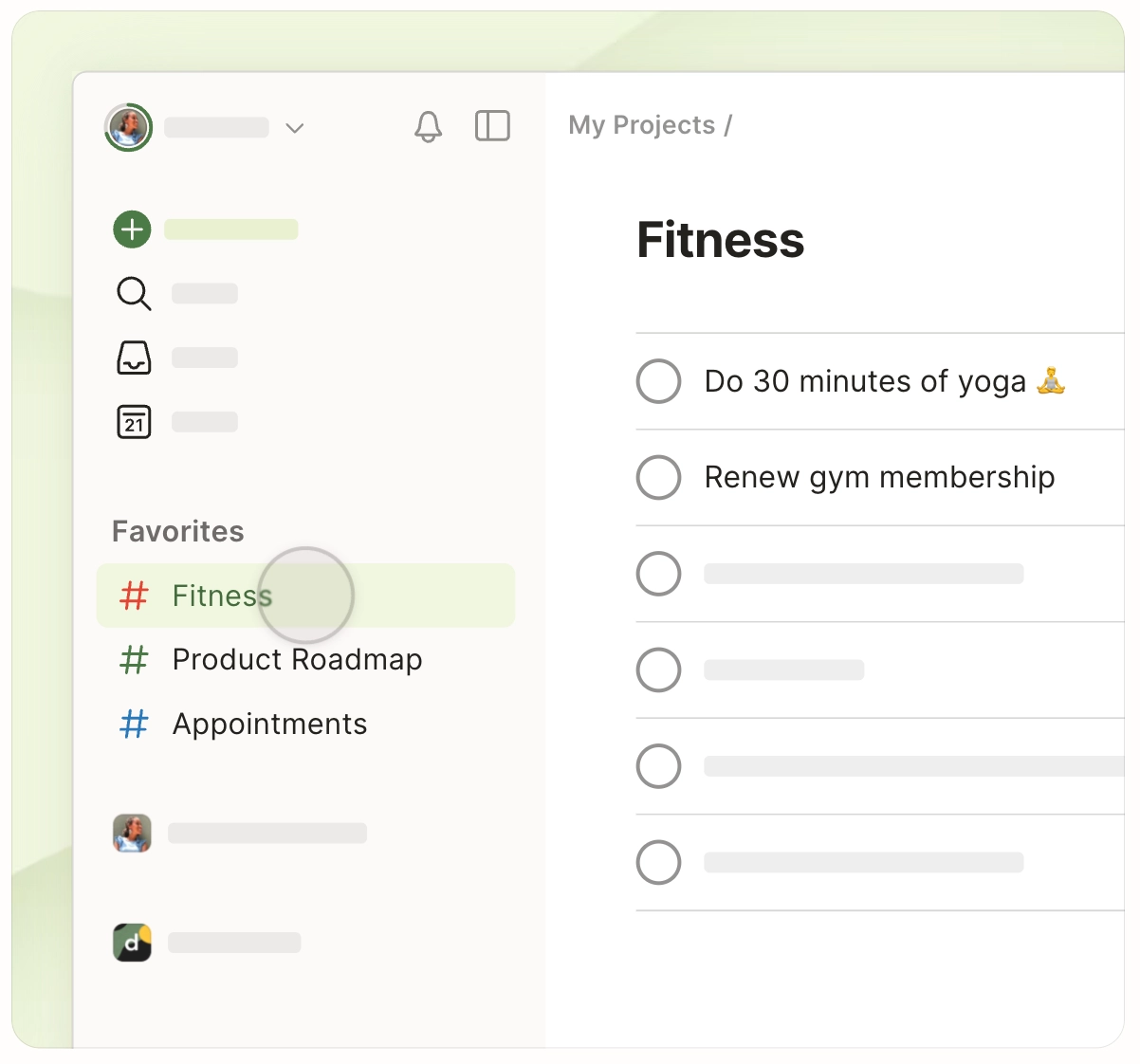
Task: Complete 'Do 30 minutes of yoga' task checkbox
Action: point(658,381)
